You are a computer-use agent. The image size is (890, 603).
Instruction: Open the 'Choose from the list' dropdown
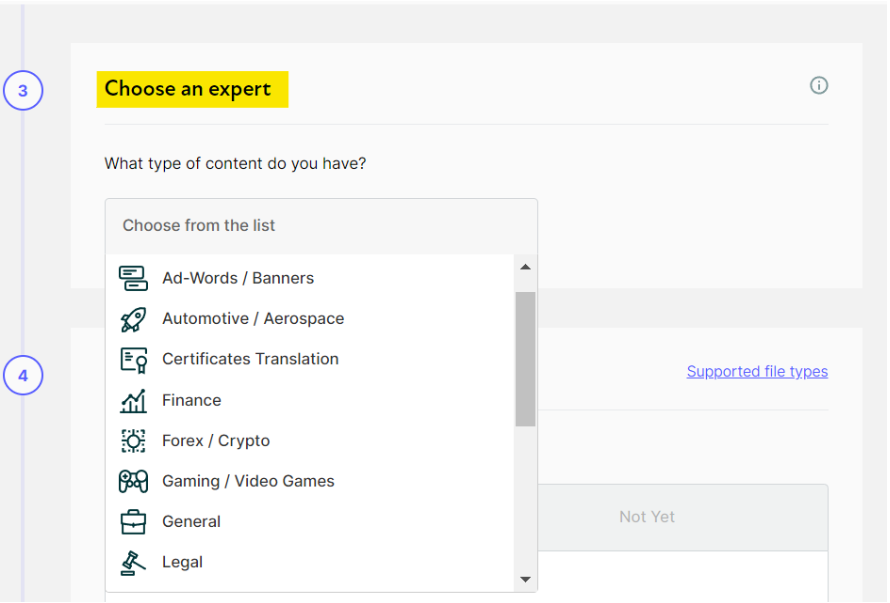(321, 225)
